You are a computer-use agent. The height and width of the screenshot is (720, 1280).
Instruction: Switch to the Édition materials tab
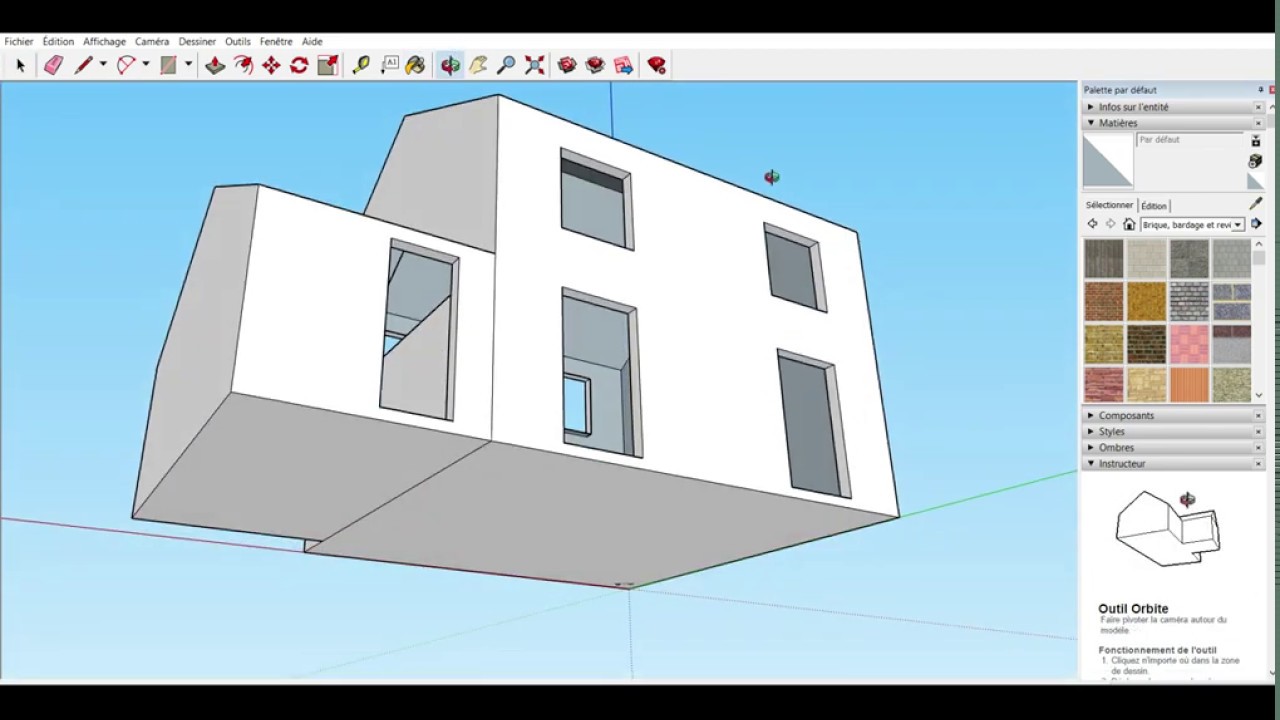click(1153, 206)
